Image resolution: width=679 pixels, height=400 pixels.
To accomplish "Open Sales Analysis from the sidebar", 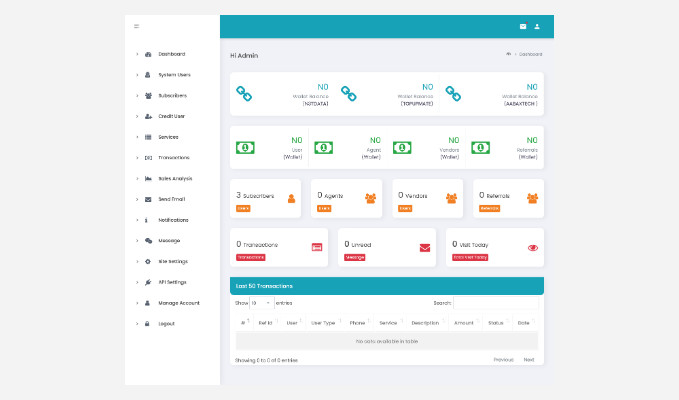I will click(x=175, y=178).
